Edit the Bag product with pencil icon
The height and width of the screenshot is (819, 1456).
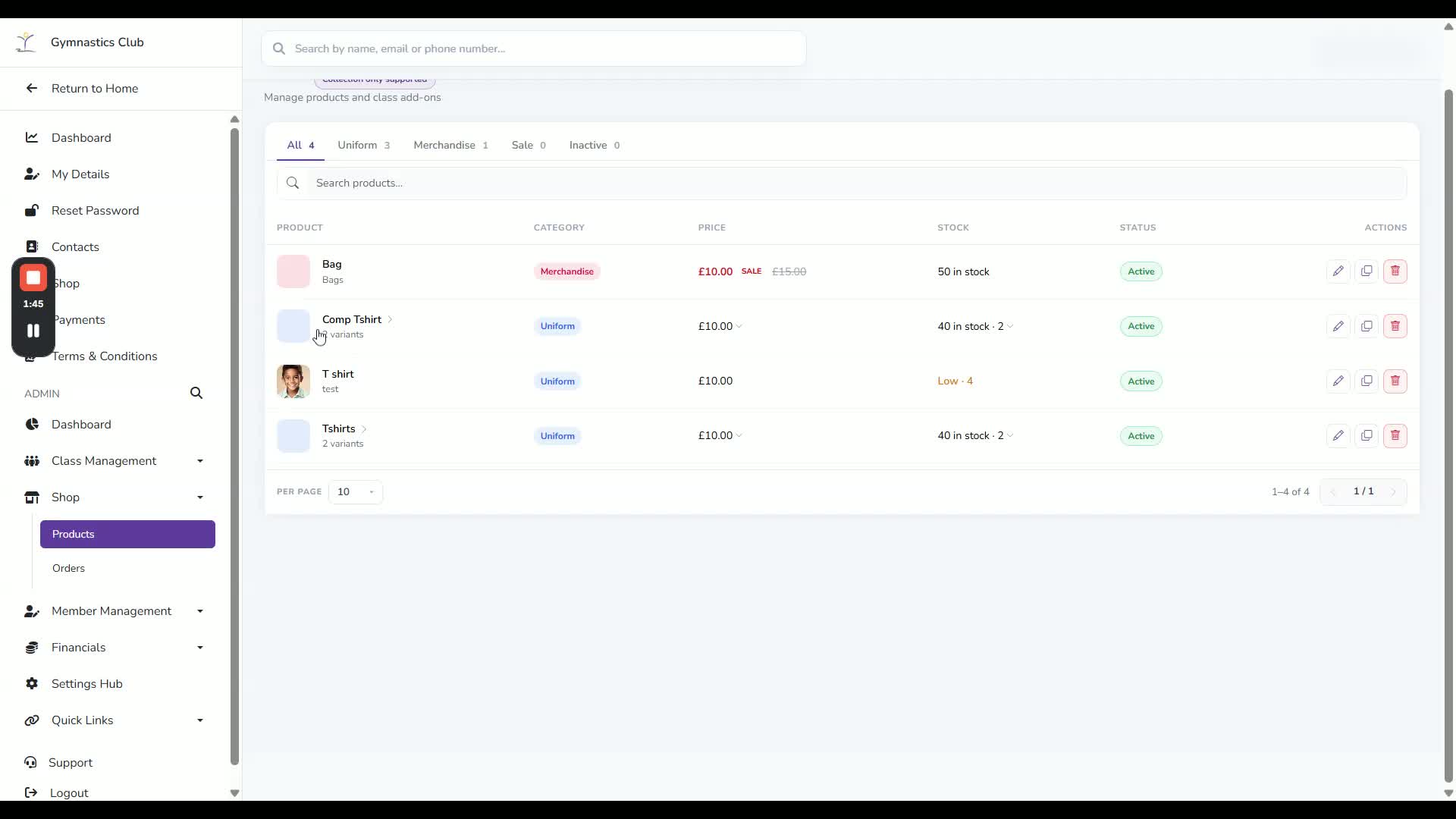point(1338,271)
